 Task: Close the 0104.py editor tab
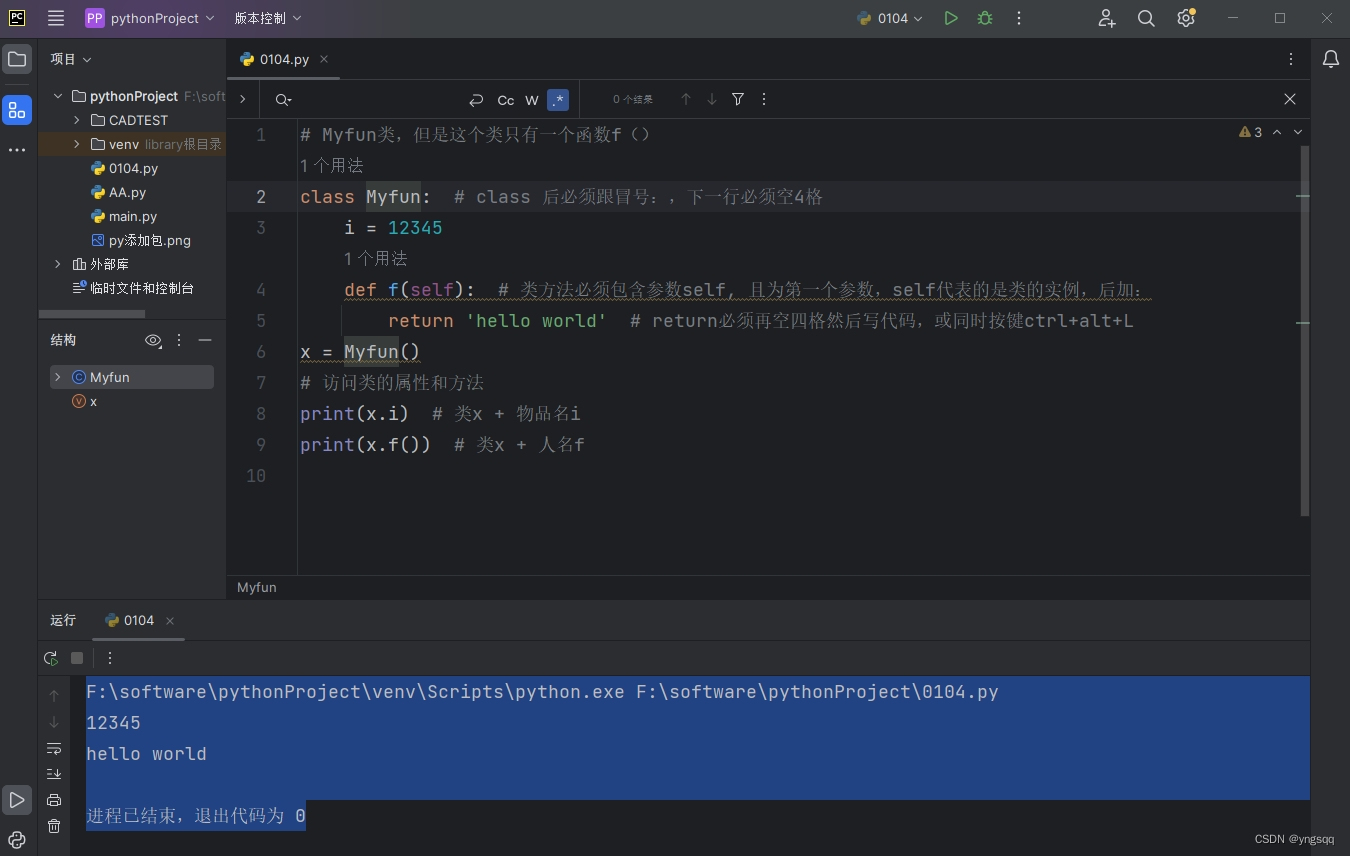(x=324, y=59)
